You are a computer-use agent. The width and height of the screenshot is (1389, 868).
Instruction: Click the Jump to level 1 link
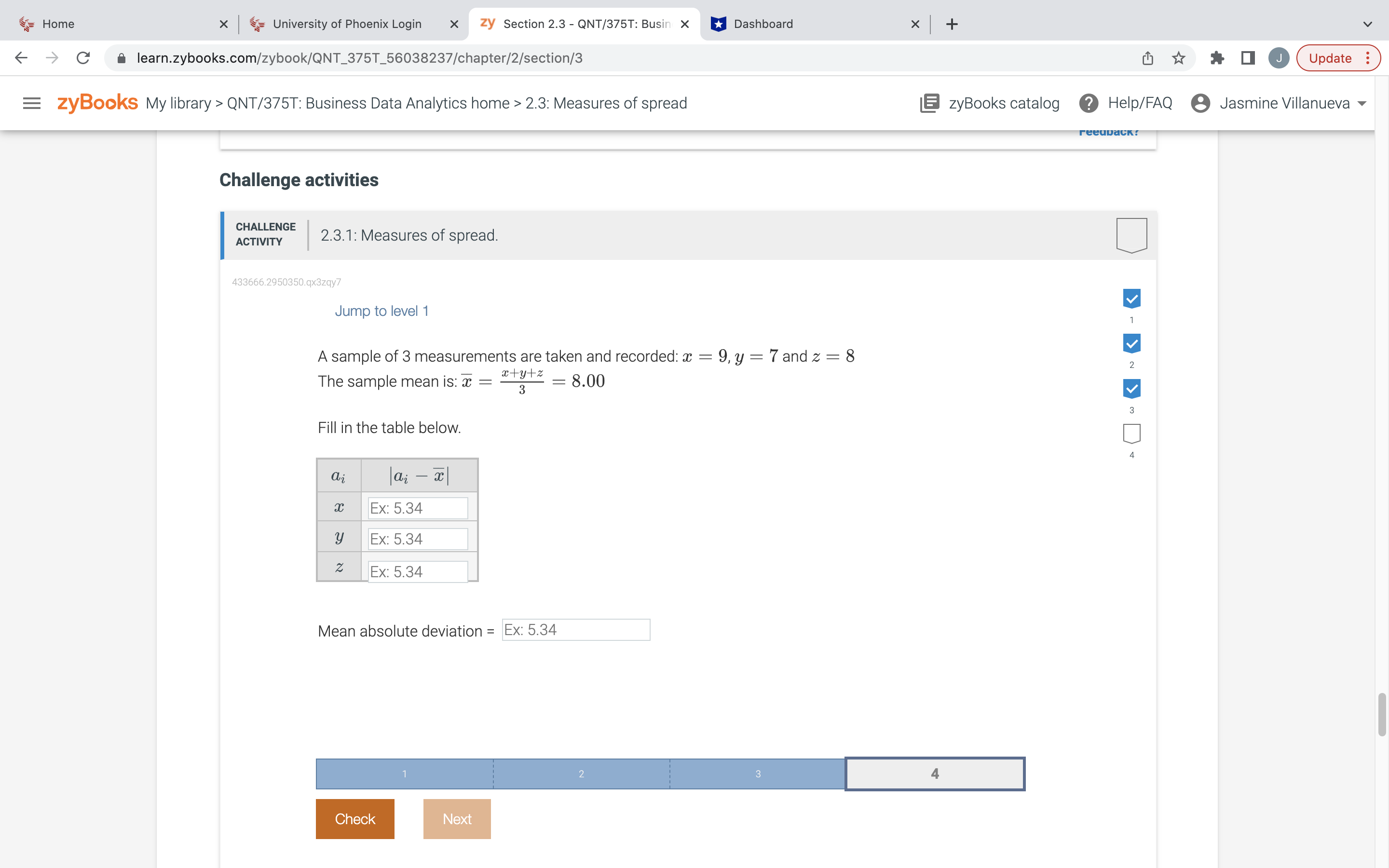click(x=381, y=311)
